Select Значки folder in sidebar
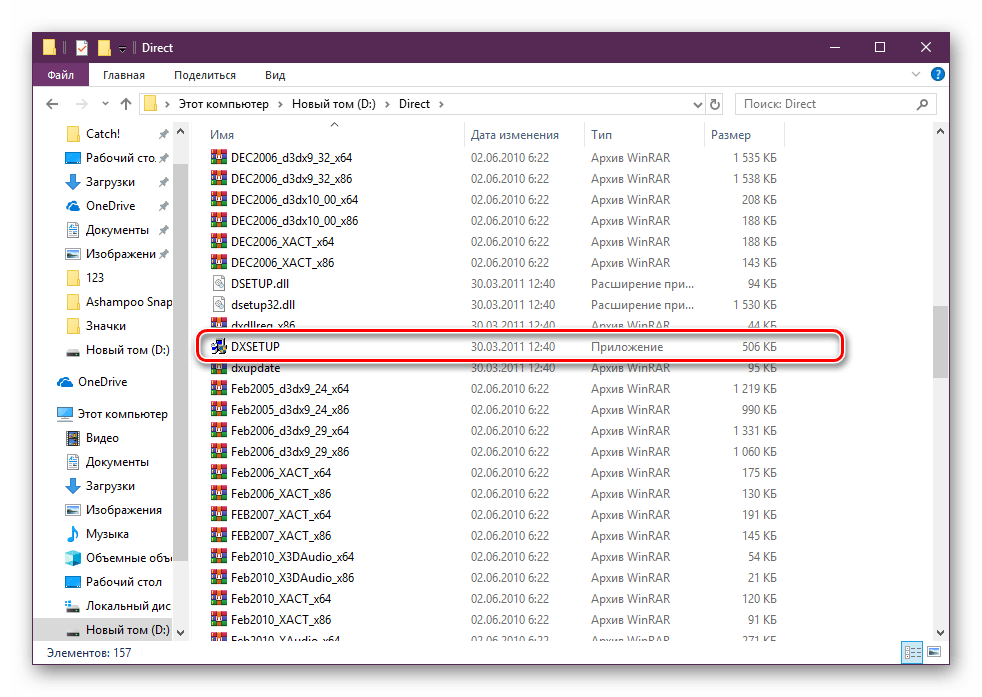 (96, 326)
